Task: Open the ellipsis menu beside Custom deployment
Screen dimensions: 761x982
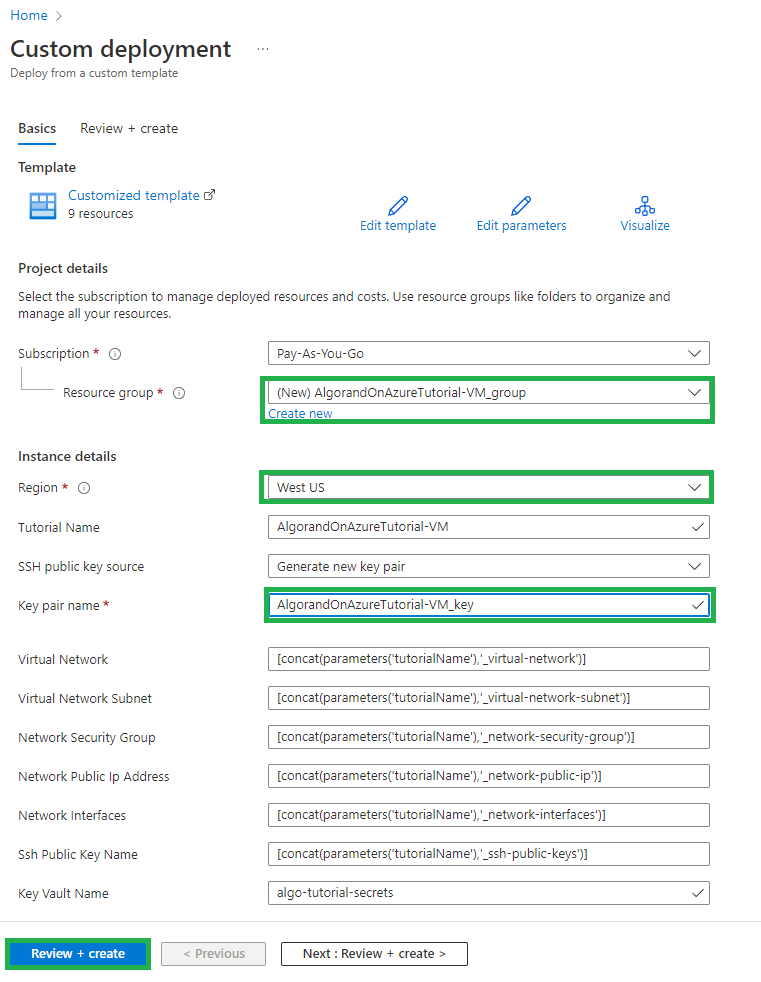Action: tap(262, 49)
